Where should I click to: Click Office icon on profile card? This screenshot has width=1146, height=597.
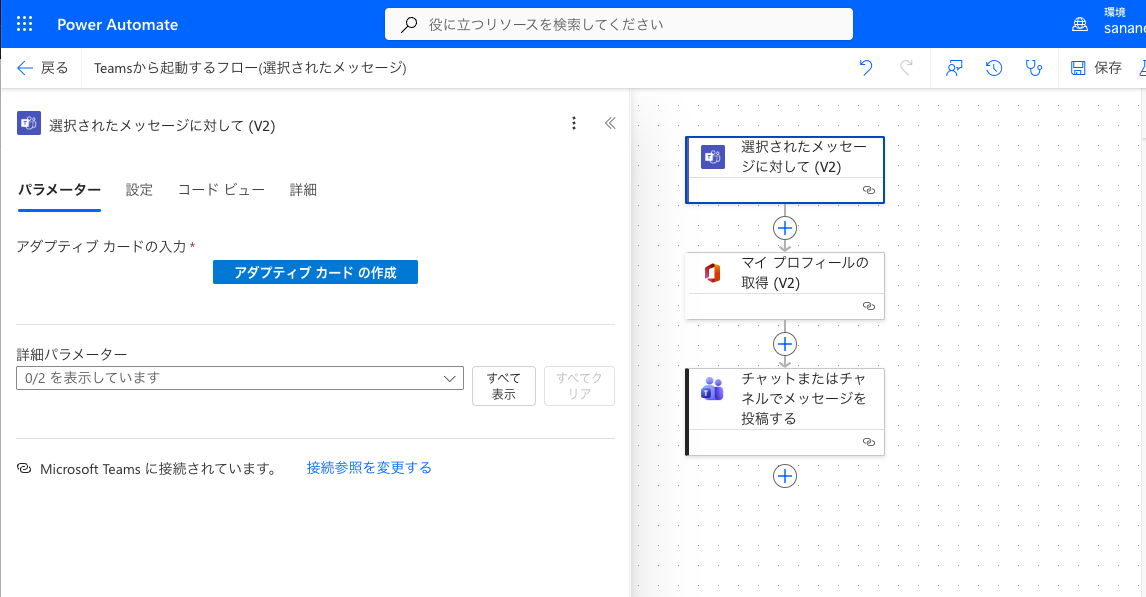(713, 273)
